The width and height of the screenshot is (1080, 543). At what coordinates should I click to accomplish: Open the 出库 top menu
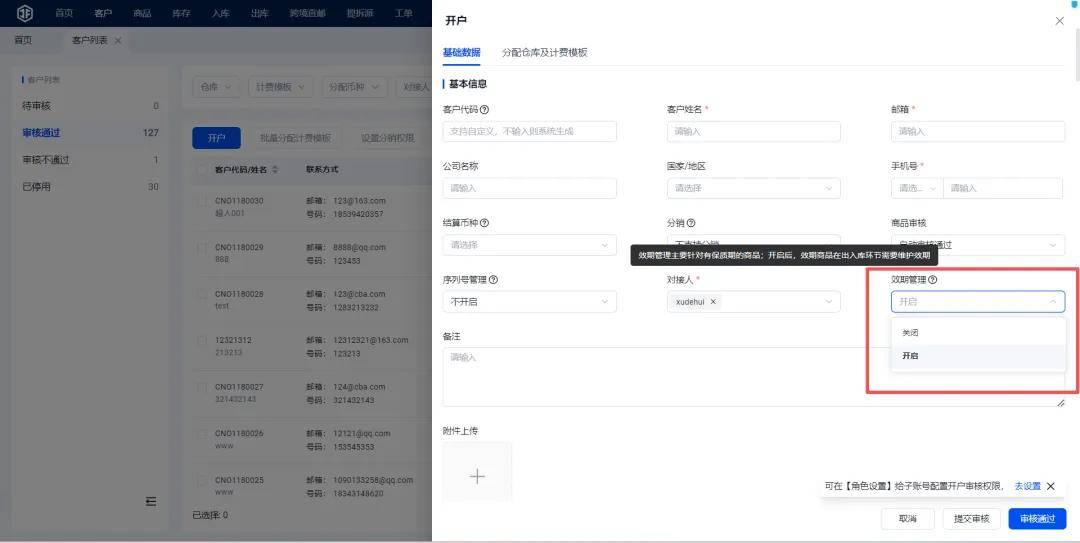coord(260,13)
